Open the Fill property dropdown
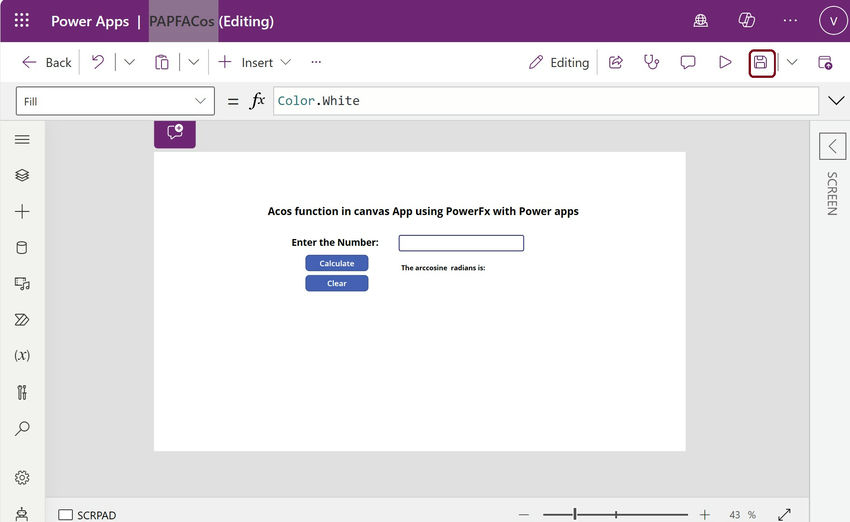850x522 pixels. pos(115,101)
